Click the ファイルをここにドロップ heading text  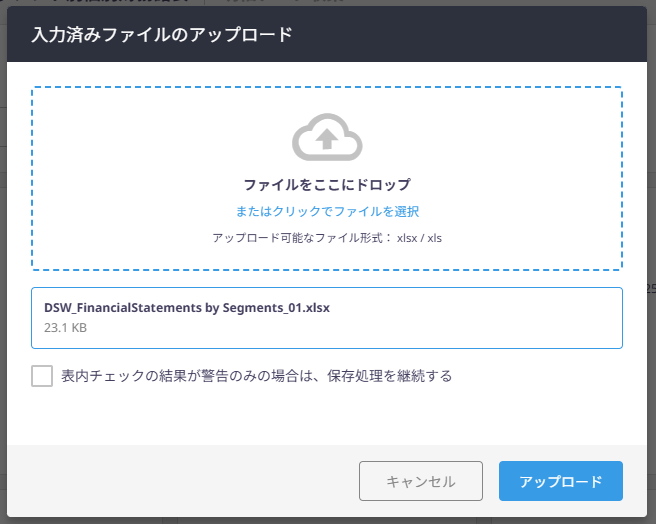(327, 185)
